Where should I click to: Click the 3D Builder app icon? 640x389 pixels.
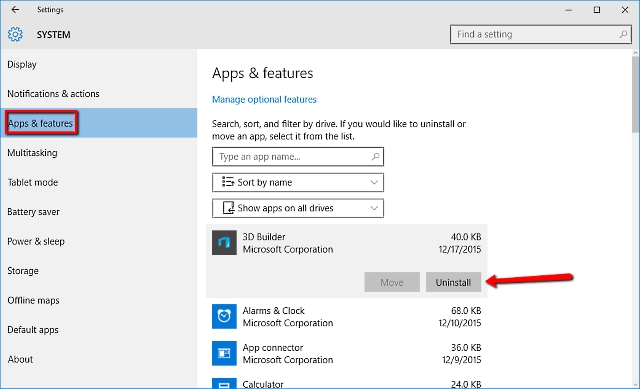pyautogui.click(x=224, y=243)
